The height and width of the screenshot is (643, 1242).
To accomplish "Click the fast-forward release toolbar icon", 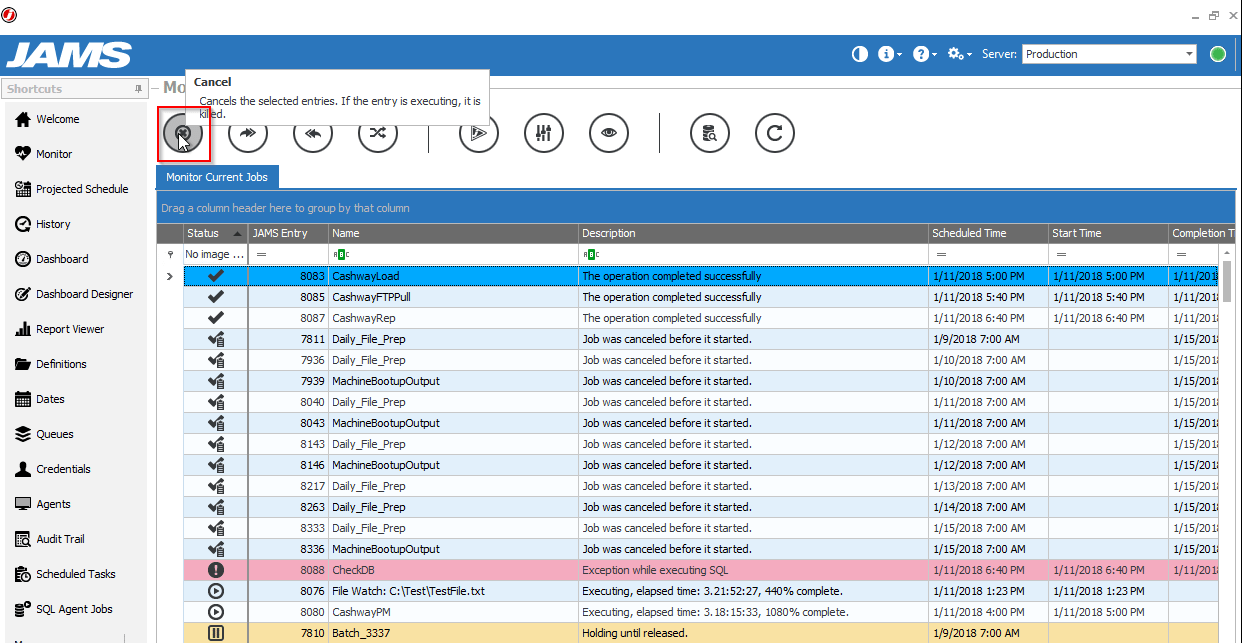I will pos(247,132).
